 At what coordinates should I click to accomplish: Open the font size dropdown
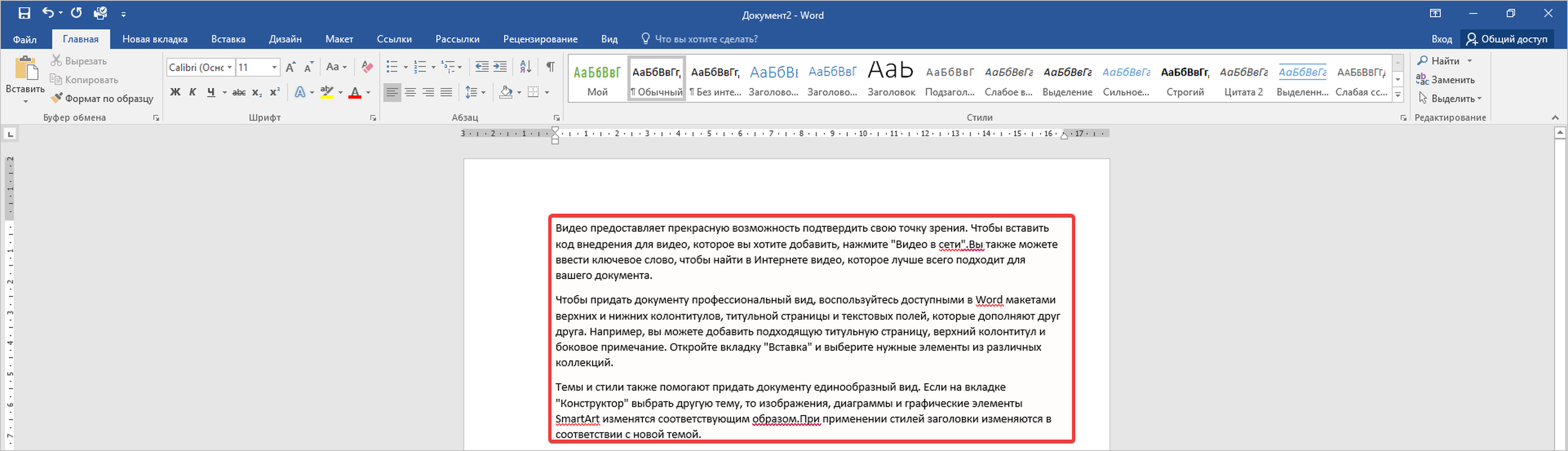[x=275, y=67]
